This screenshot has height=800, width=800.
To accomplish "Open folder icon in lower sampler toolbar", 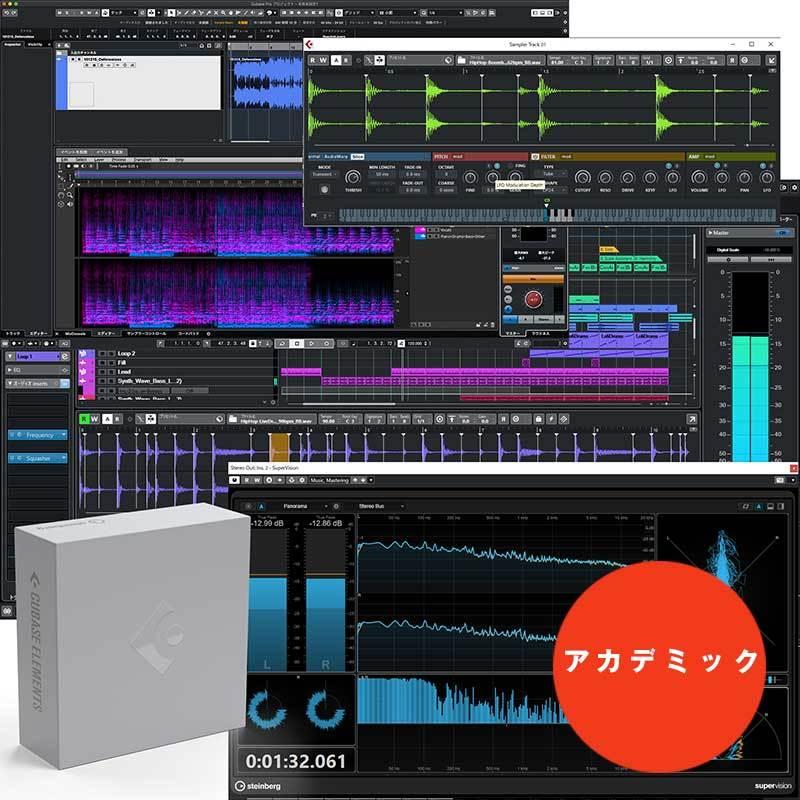I will point(233,419).
